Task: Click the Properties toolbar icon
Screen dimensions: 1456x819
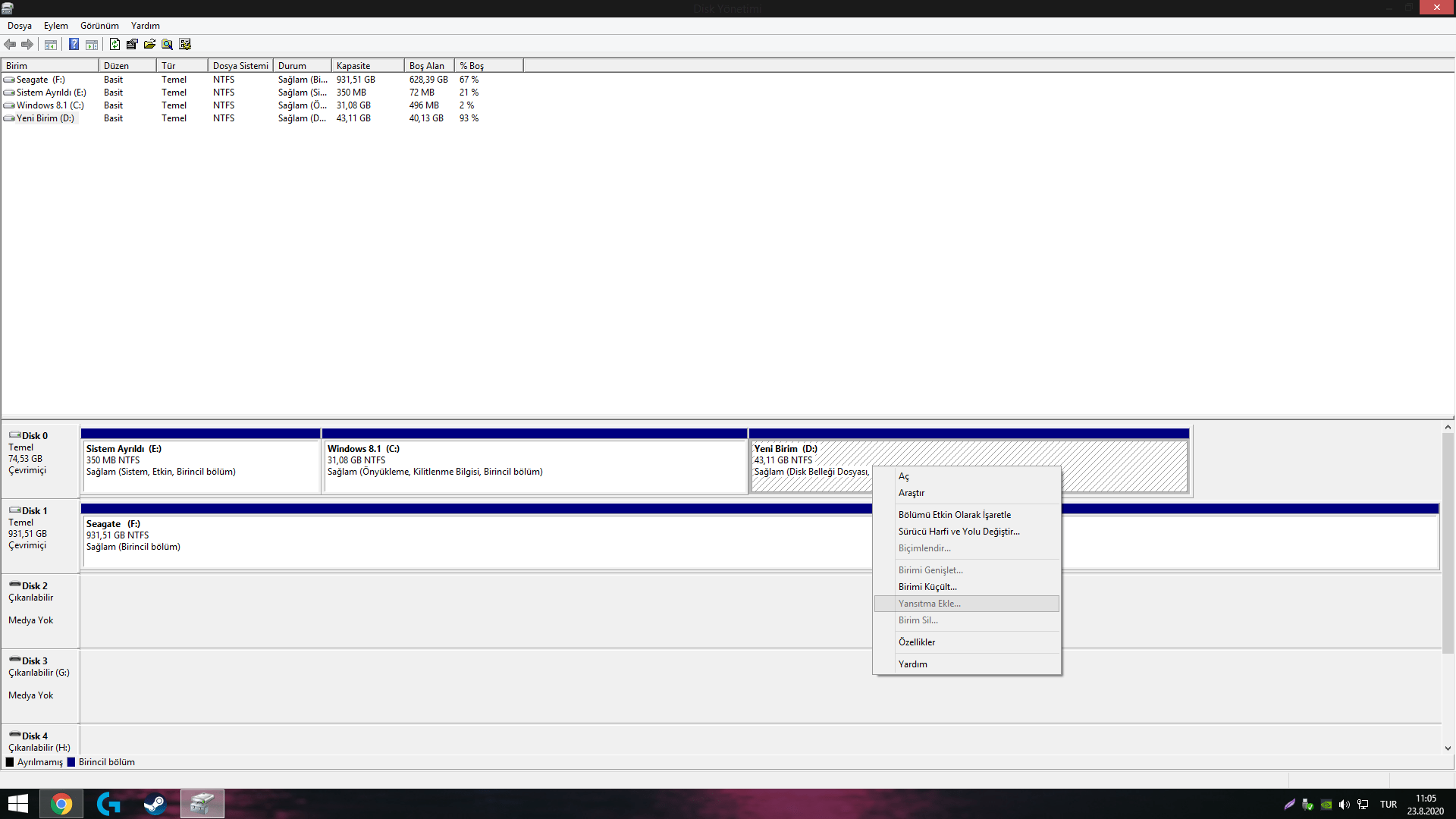Action: pyautogui.click(x=132, y=44)
